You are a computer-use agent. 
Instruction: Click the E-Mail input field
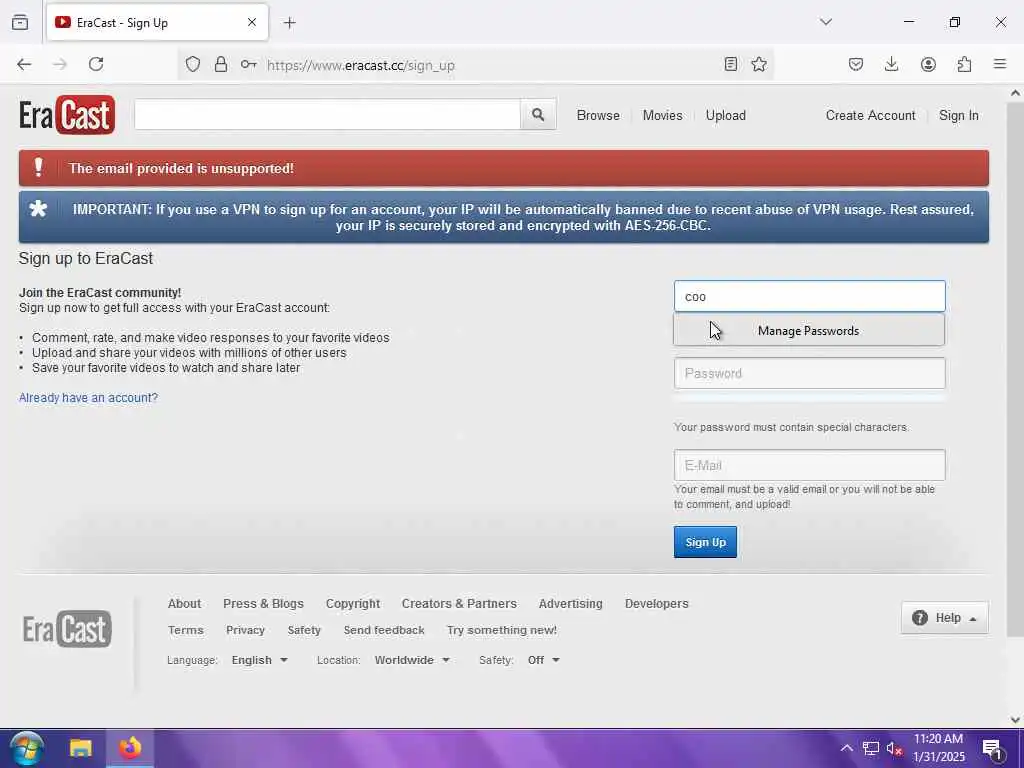[809, 466]
